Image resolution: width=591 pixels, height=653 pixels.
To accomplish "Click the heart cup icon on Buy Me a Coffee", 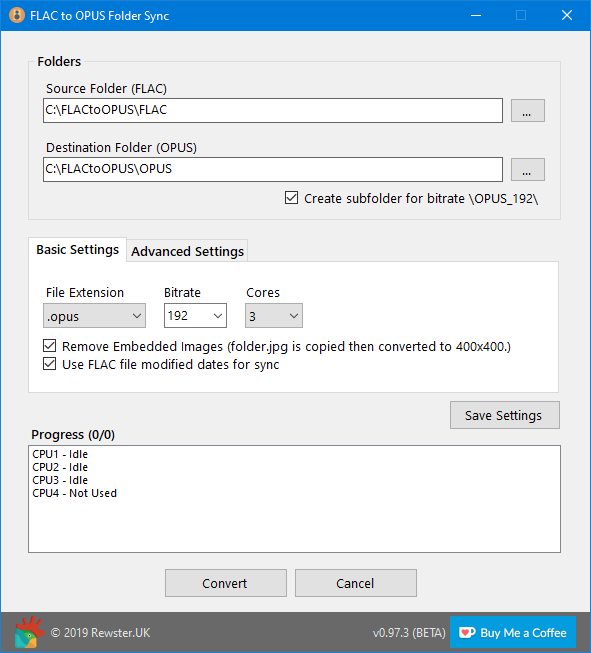I will point(467,633).
